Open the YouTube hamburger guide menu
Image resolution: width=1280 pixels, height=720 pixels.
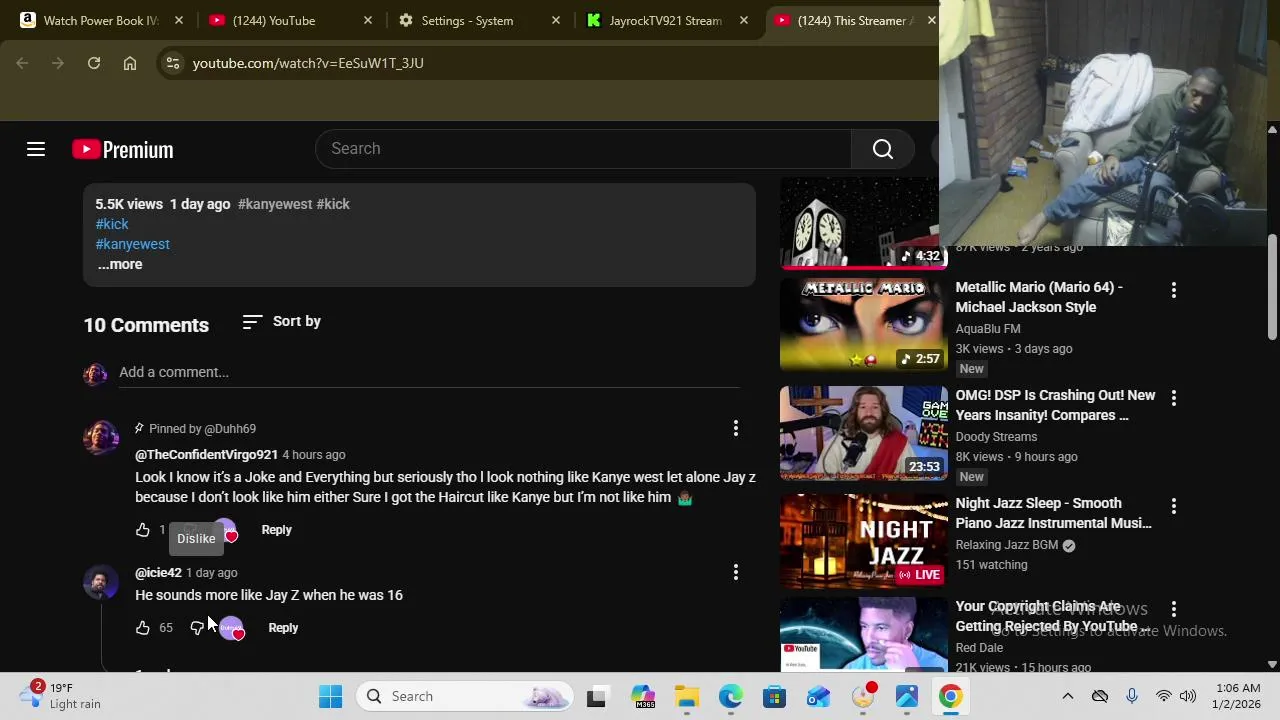click(x=36, y=149)
